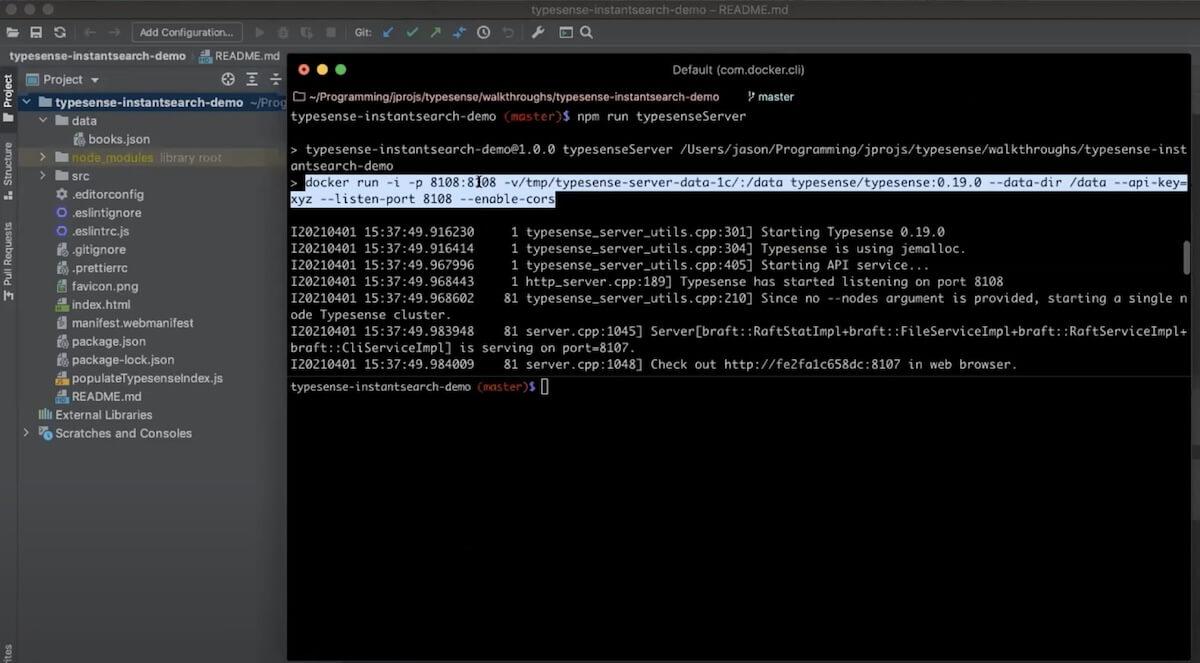The width and height of the screenshot is (1200, 663).
Task: Click Git Commit checkmark icon
Action: (412, 32)
